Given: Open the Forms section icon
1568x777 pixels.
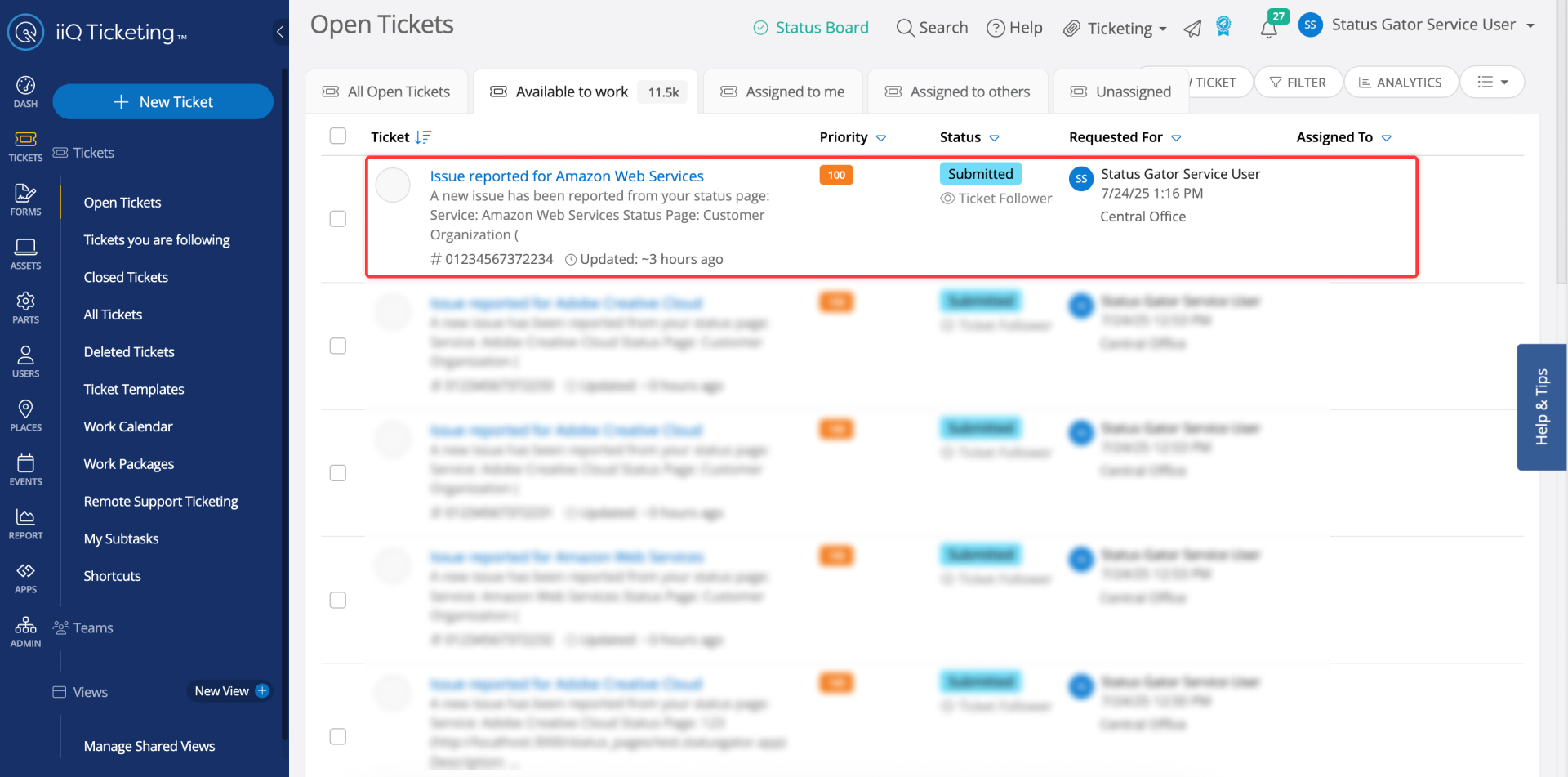Looking at the screenshot, I should [x=25, y=199].
